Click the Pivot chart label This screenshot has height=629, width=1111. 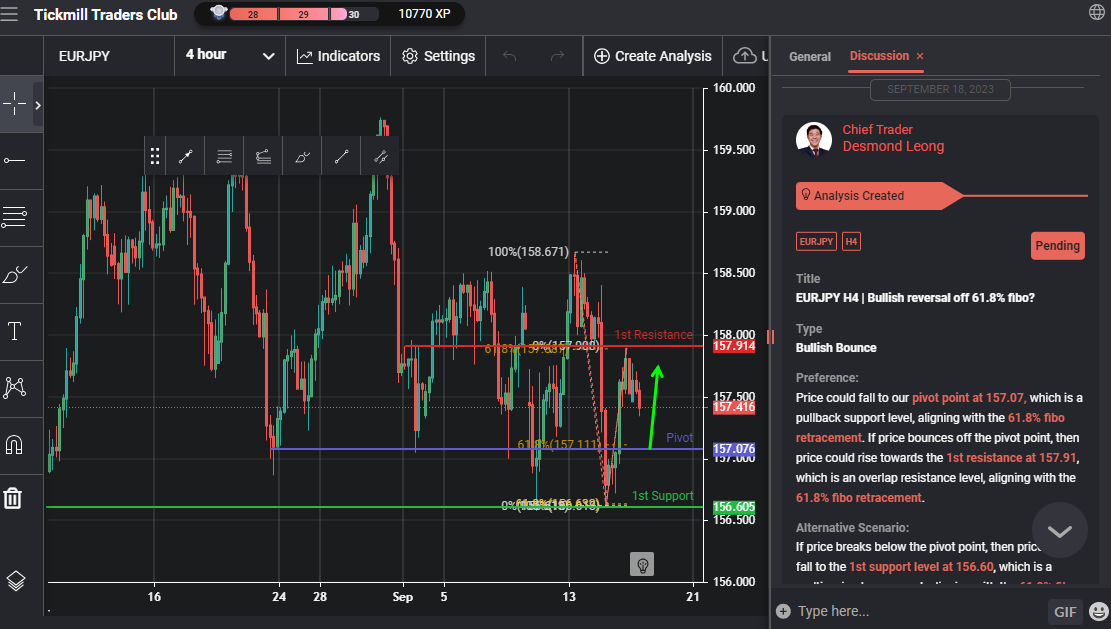[679, 438]
